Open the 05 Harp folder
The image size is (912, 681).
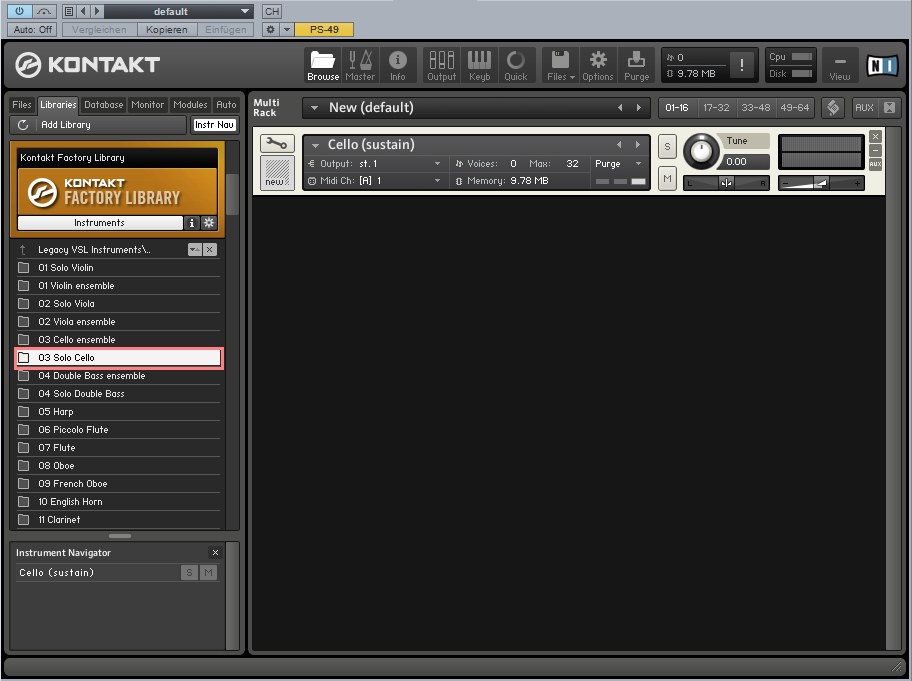coord(119,412)
